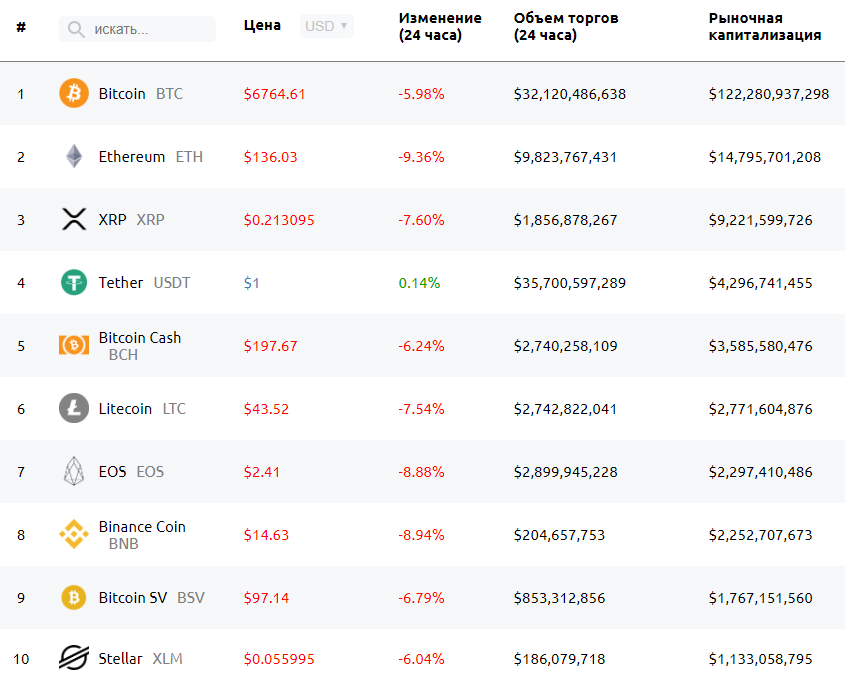Click the Ethereum diamond logo icon
The width and height of the screenshot is (845, 680).
pos(74,157)
